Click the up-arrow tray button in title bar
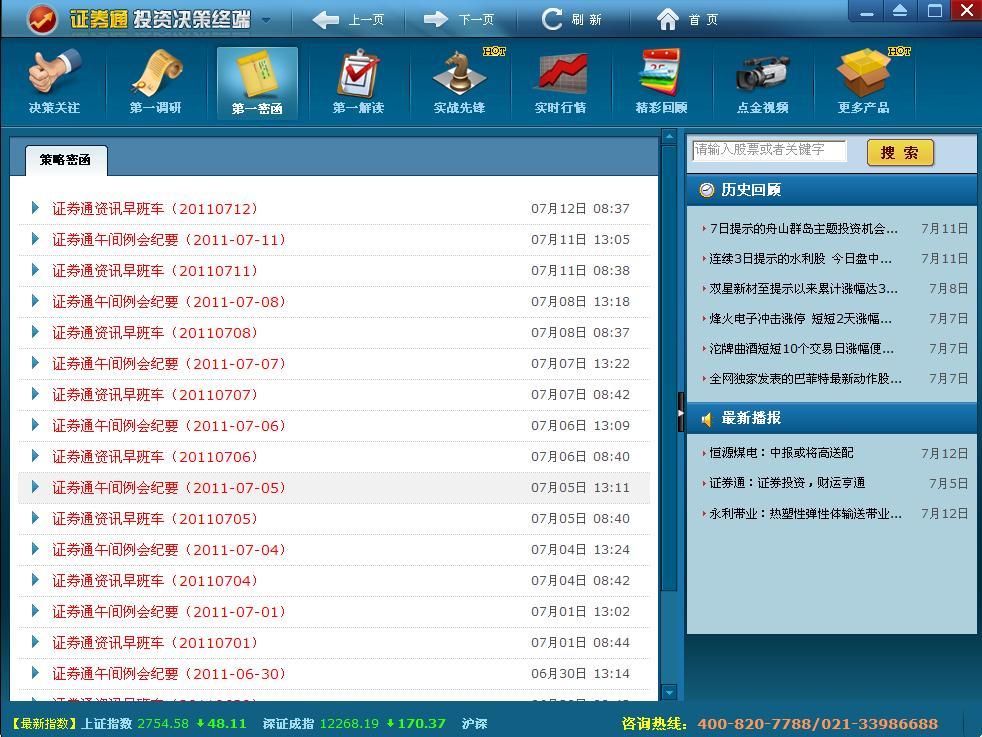 pos(900,11)
